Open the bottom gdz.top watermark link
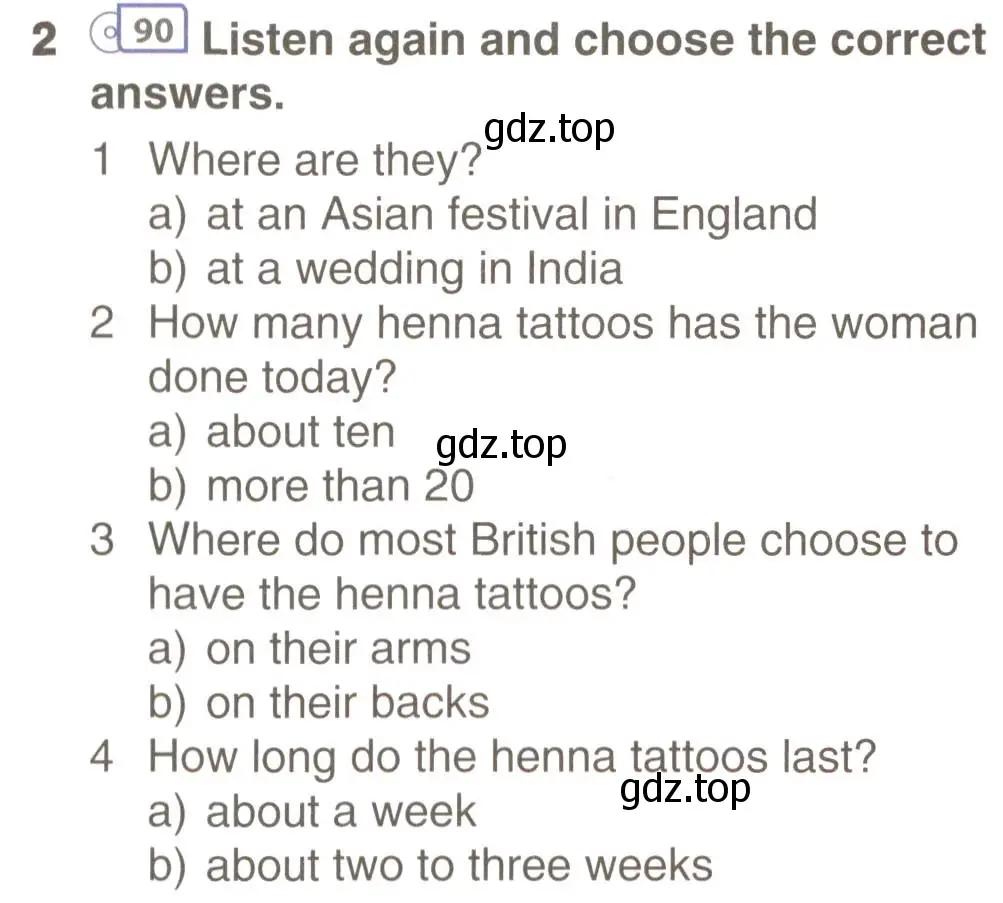The height and width of the screenshot is (903, 1003). [685, 789]
